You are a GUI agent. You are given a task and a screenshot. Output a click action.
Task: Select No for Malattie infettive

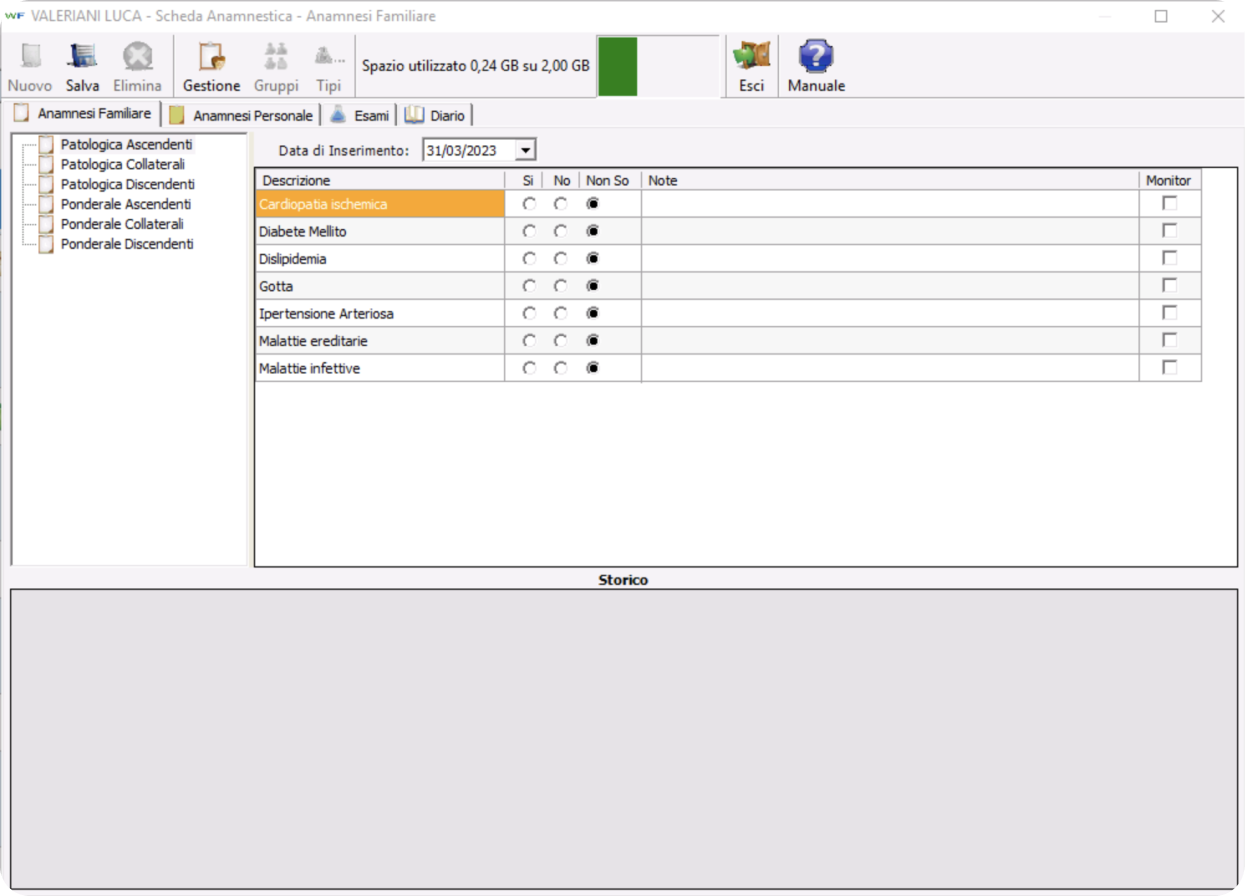pos(561,369)
